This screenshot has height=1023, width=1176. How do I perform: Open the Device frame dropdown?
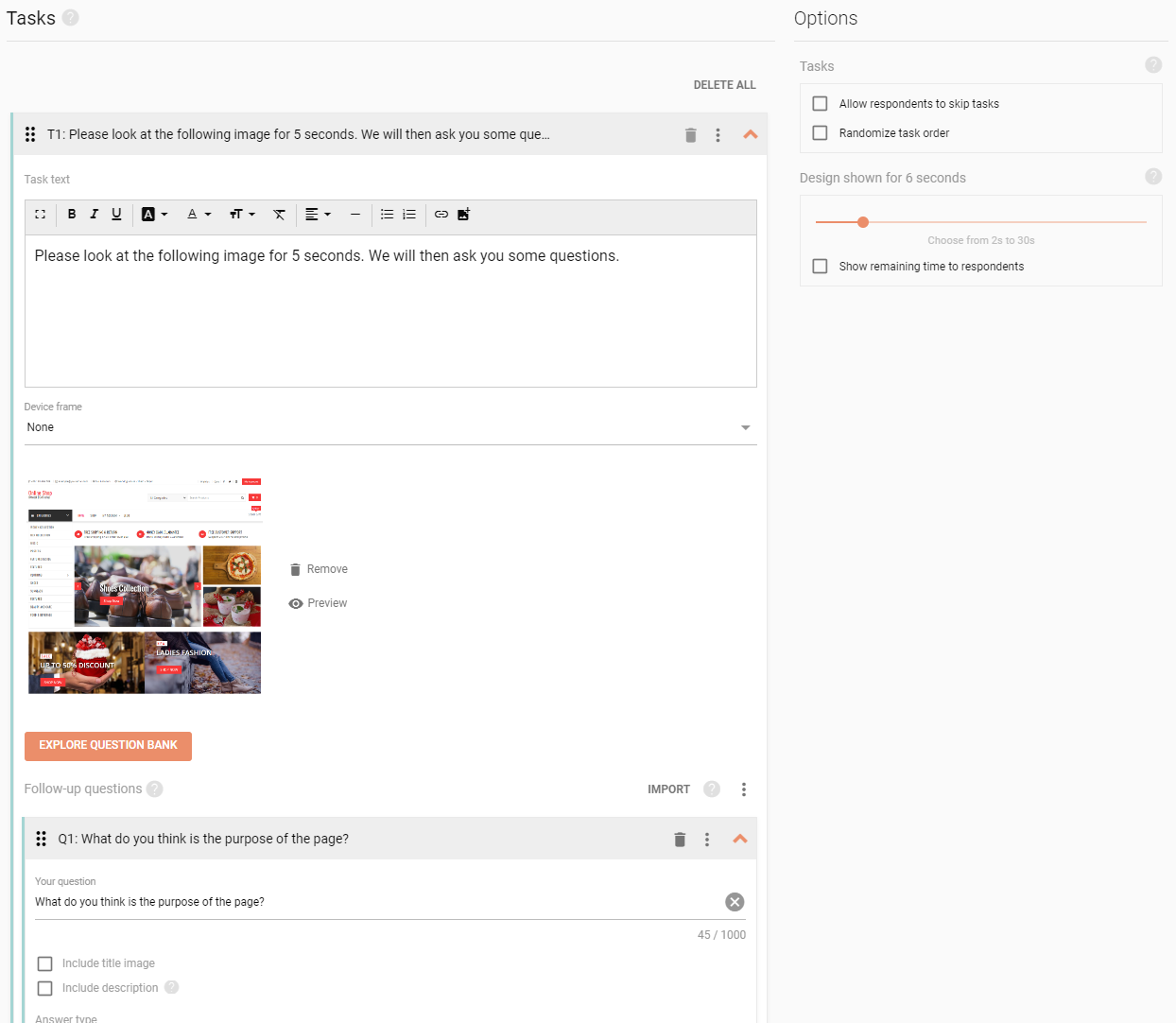[x=390, y=427]
